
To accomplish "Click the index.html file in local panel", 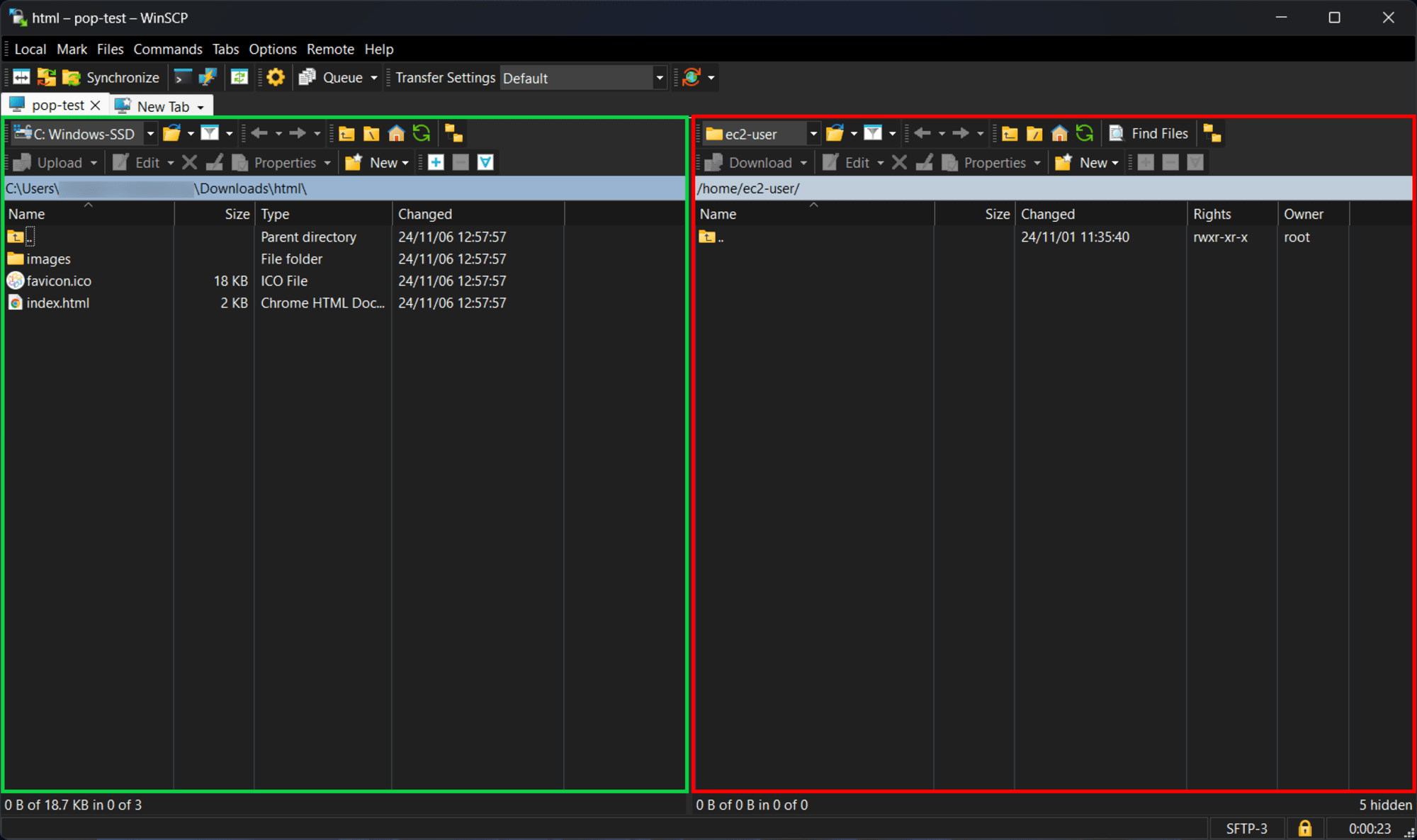I will click(x=56, y=303).
